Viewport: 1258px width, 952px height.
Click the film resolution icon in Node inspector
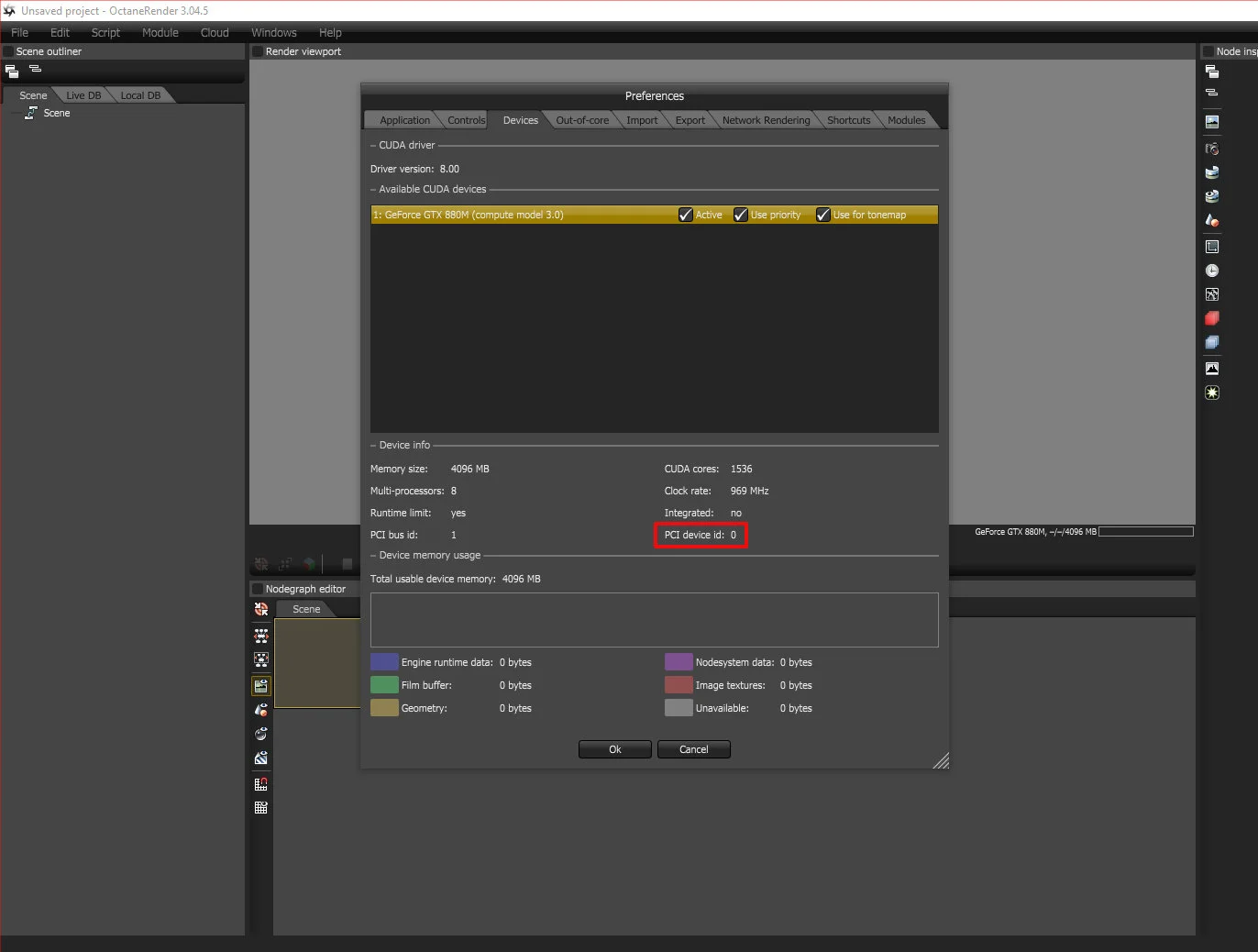(1212, 247)
